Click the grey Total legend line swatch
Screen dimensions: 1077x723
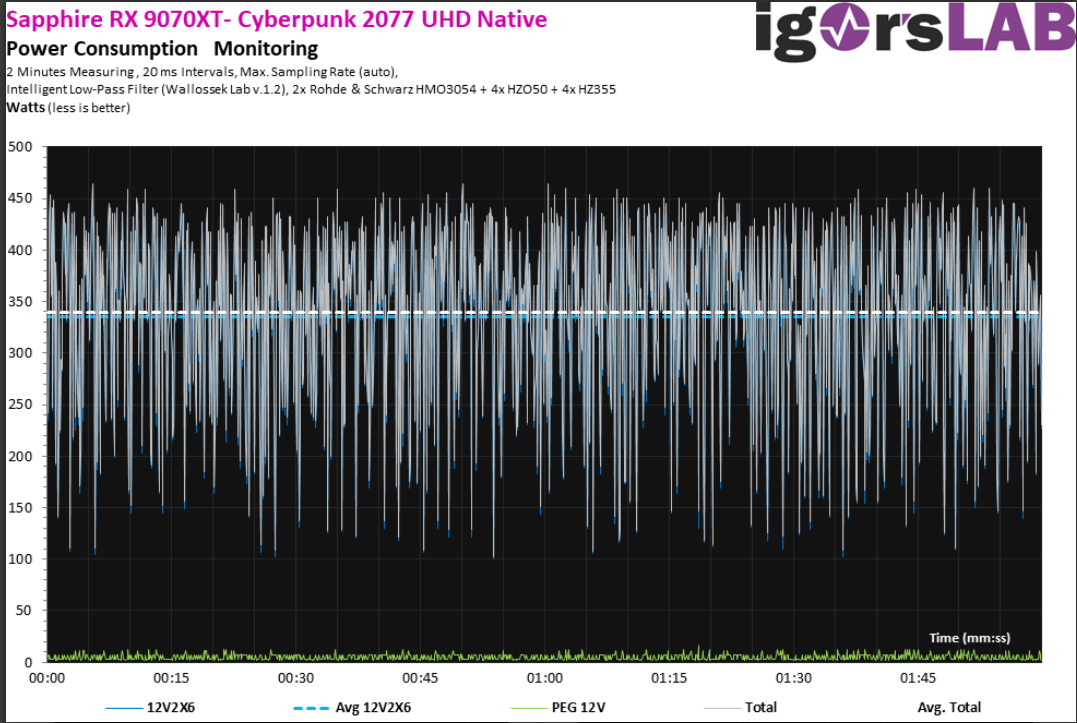722,708
